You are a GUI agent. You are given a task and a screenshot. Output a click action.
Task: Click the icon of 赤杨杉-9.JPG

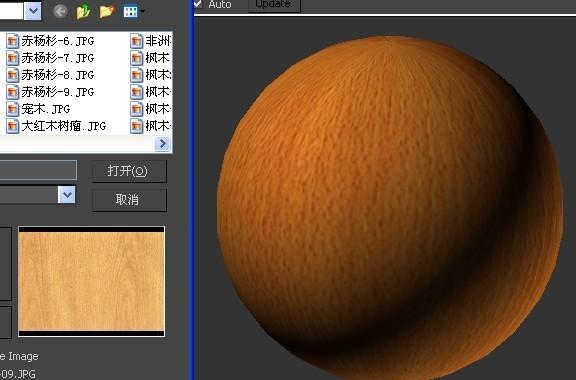click(x=12, y=92)
